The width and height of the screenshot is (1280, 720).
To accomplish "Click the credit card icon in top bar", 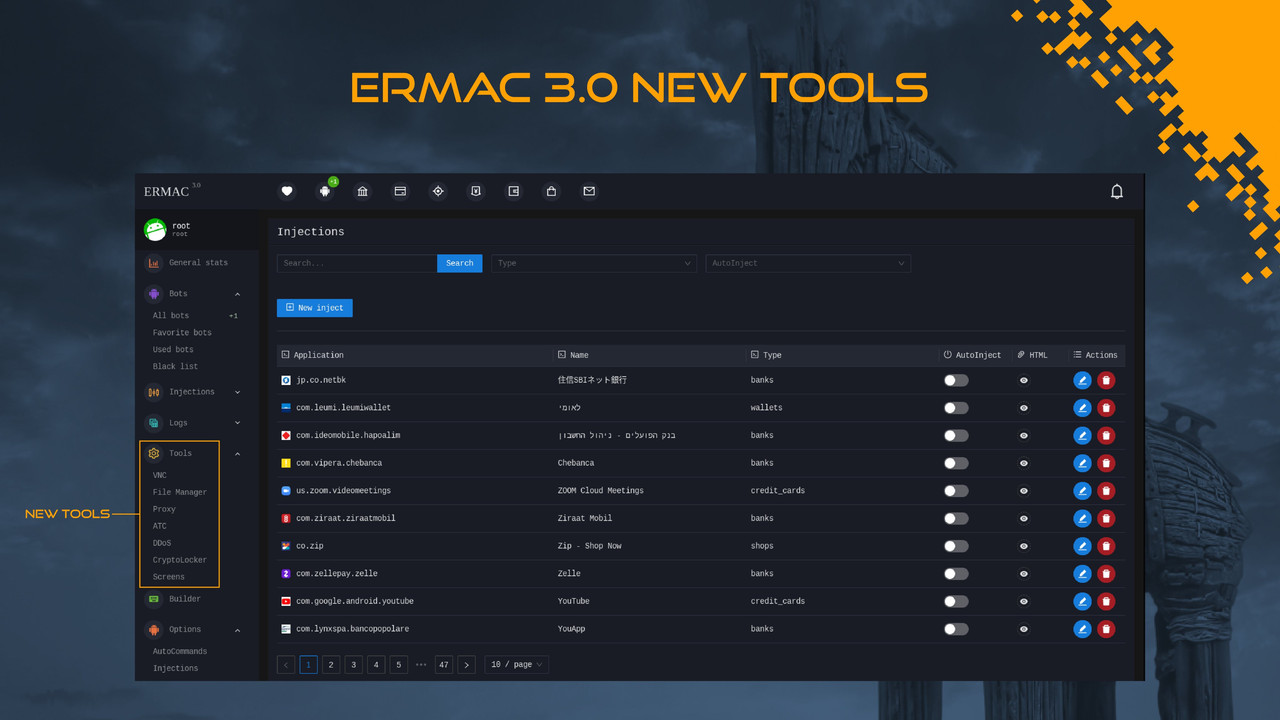I will 400,191.
